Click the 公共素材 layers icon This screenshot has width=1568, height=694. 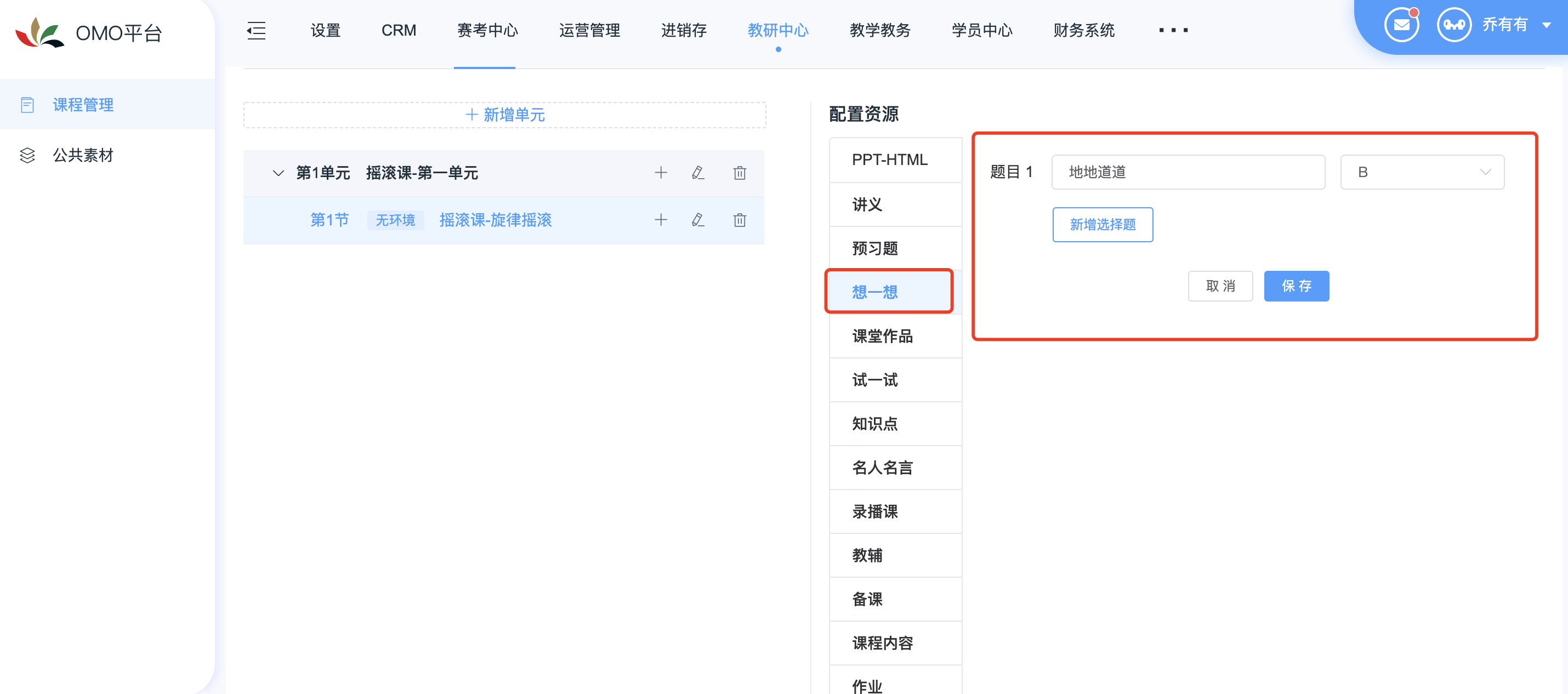(x=27, y=155)
